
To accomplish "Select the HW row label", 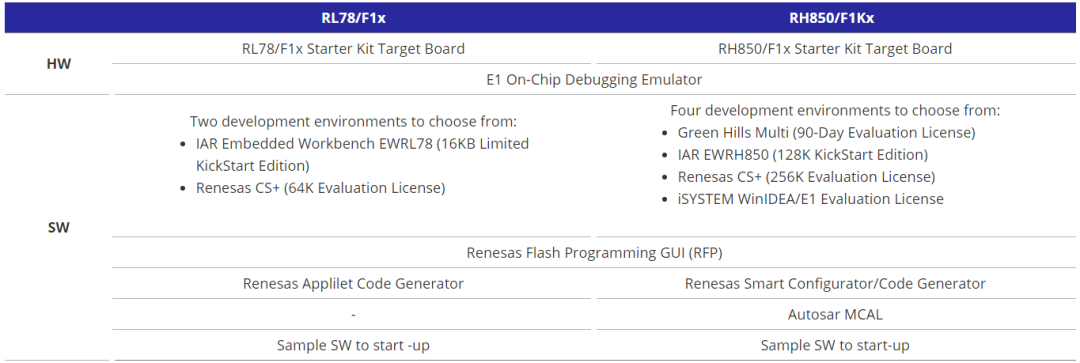I will click(x=59, y=64).
